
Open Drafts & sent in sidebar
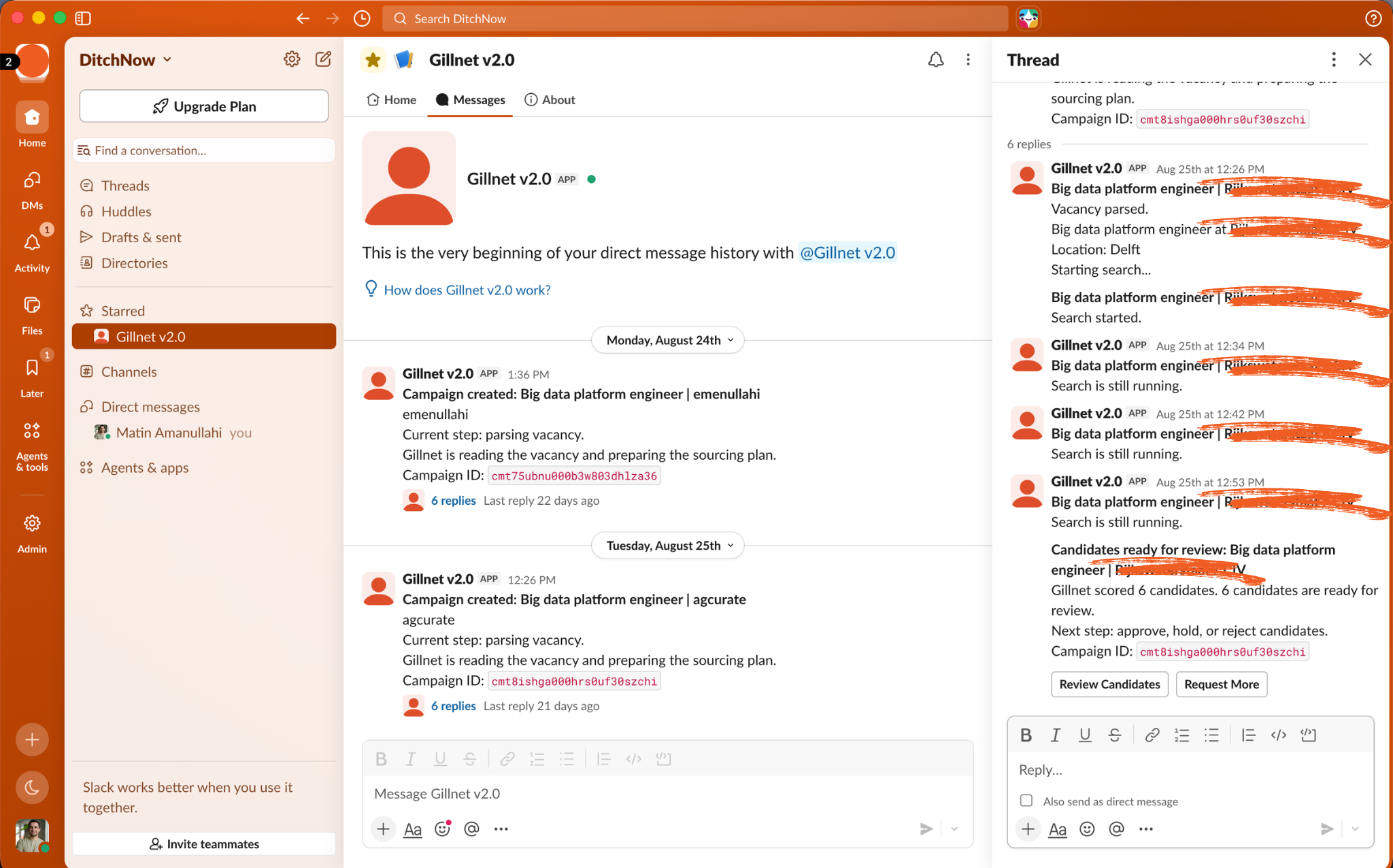pyautogui.click(x=203, y=237)
